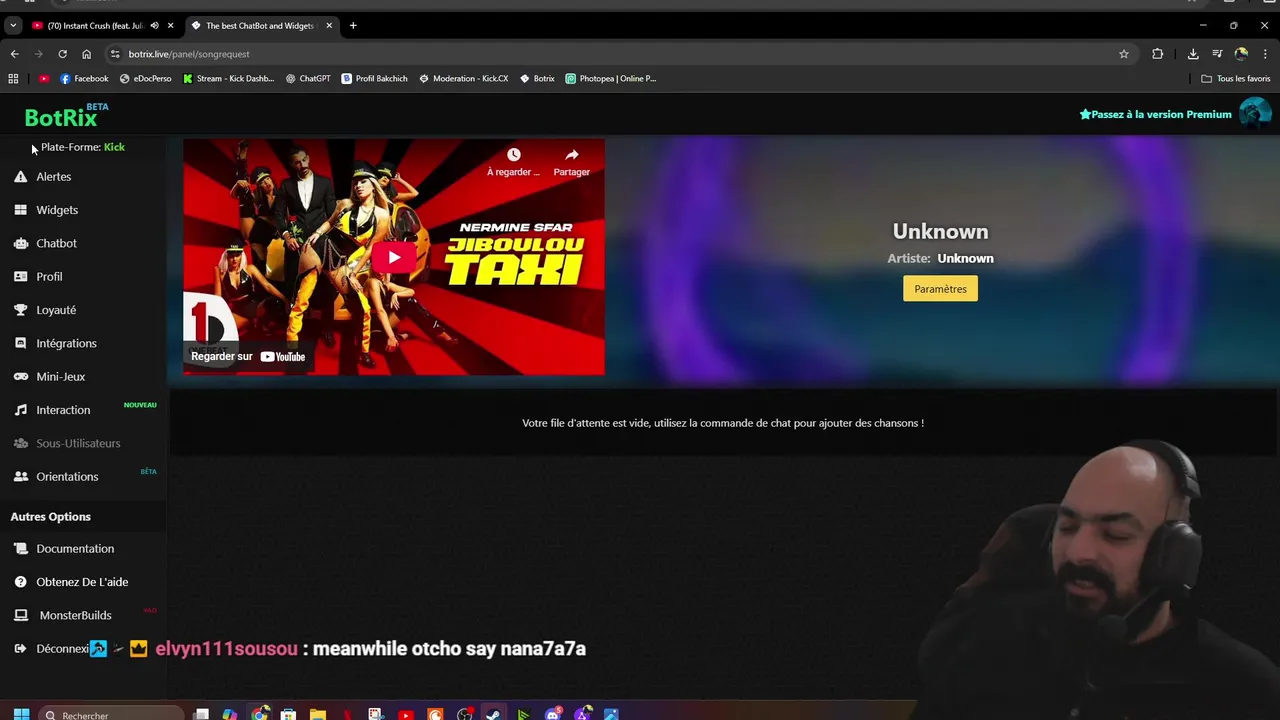Switch to the Instant Crush YouTube tab
Image resolution: width=1280 pixels, height=720 pixels.
point(94,26)
